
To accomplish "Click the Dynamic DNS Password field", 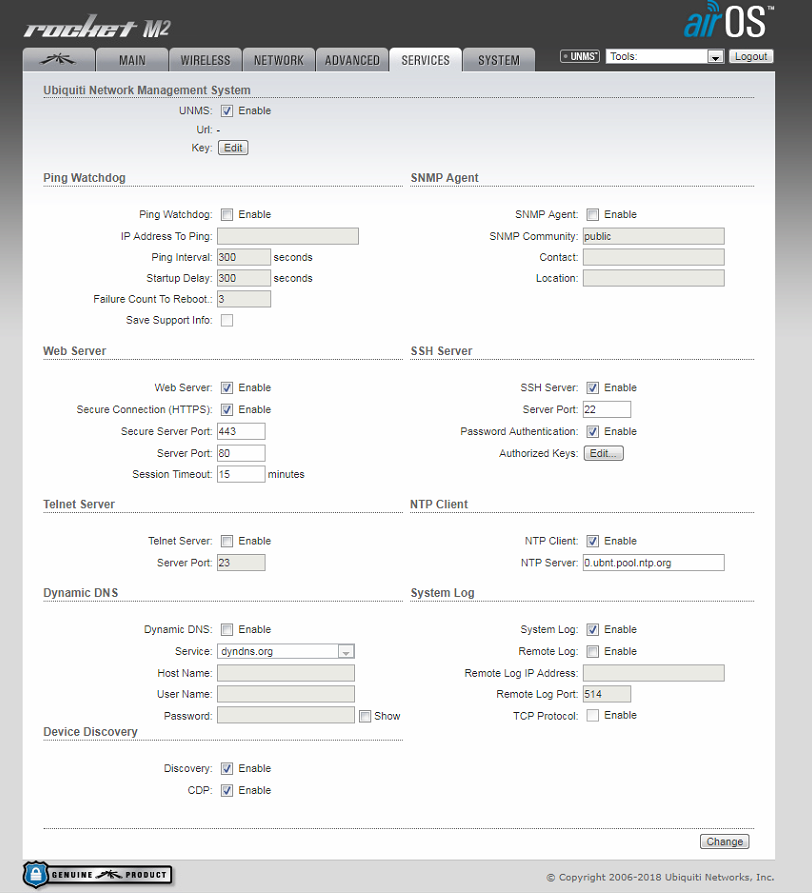I will (286, 715).
